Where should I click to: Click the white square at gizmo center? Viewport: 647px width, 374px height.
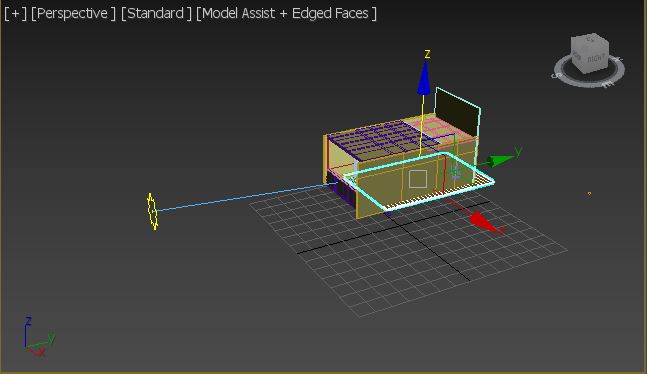[418, 179]
